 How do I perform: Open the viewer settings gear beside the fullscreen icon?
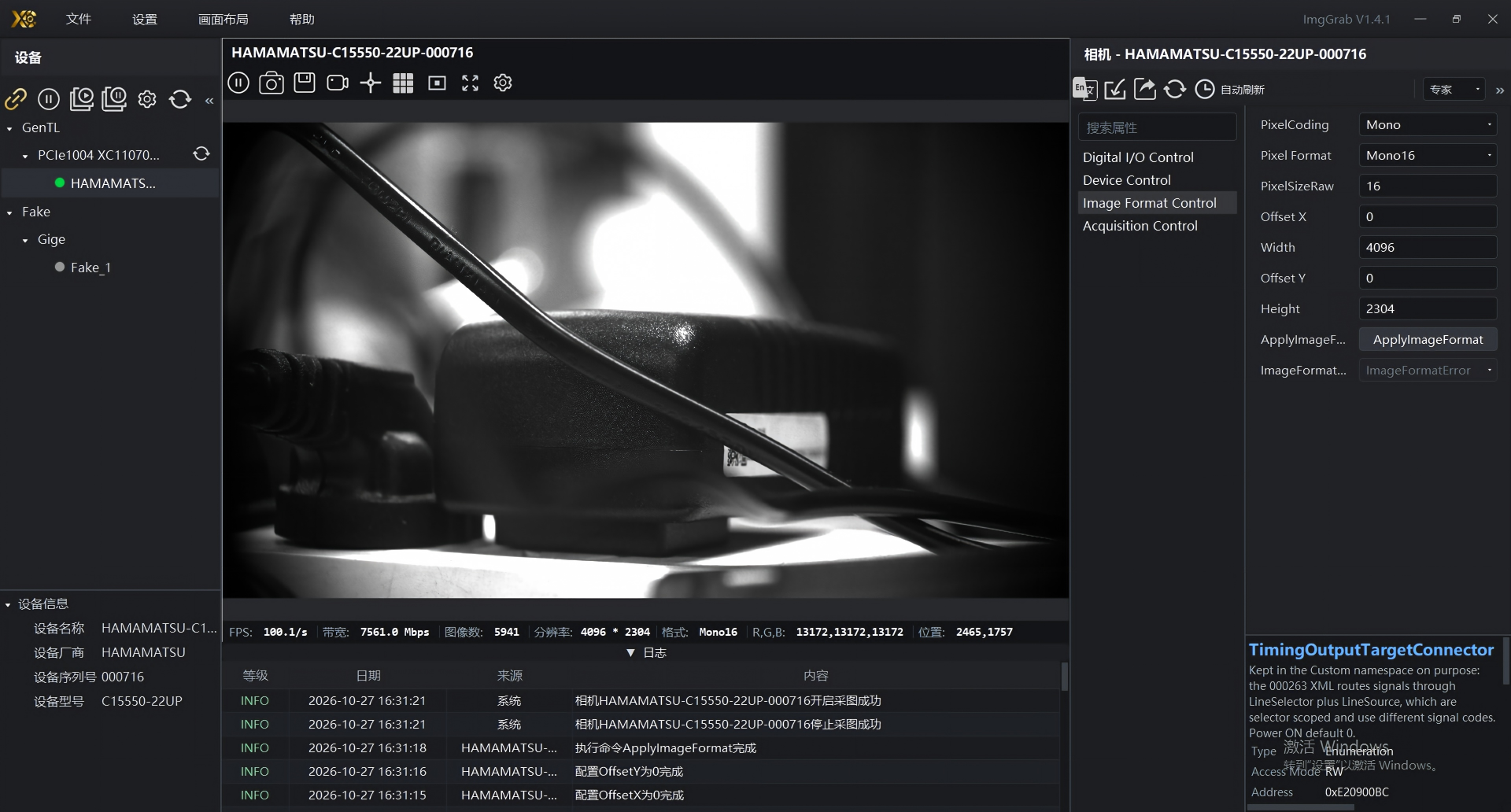click(503, 83)
